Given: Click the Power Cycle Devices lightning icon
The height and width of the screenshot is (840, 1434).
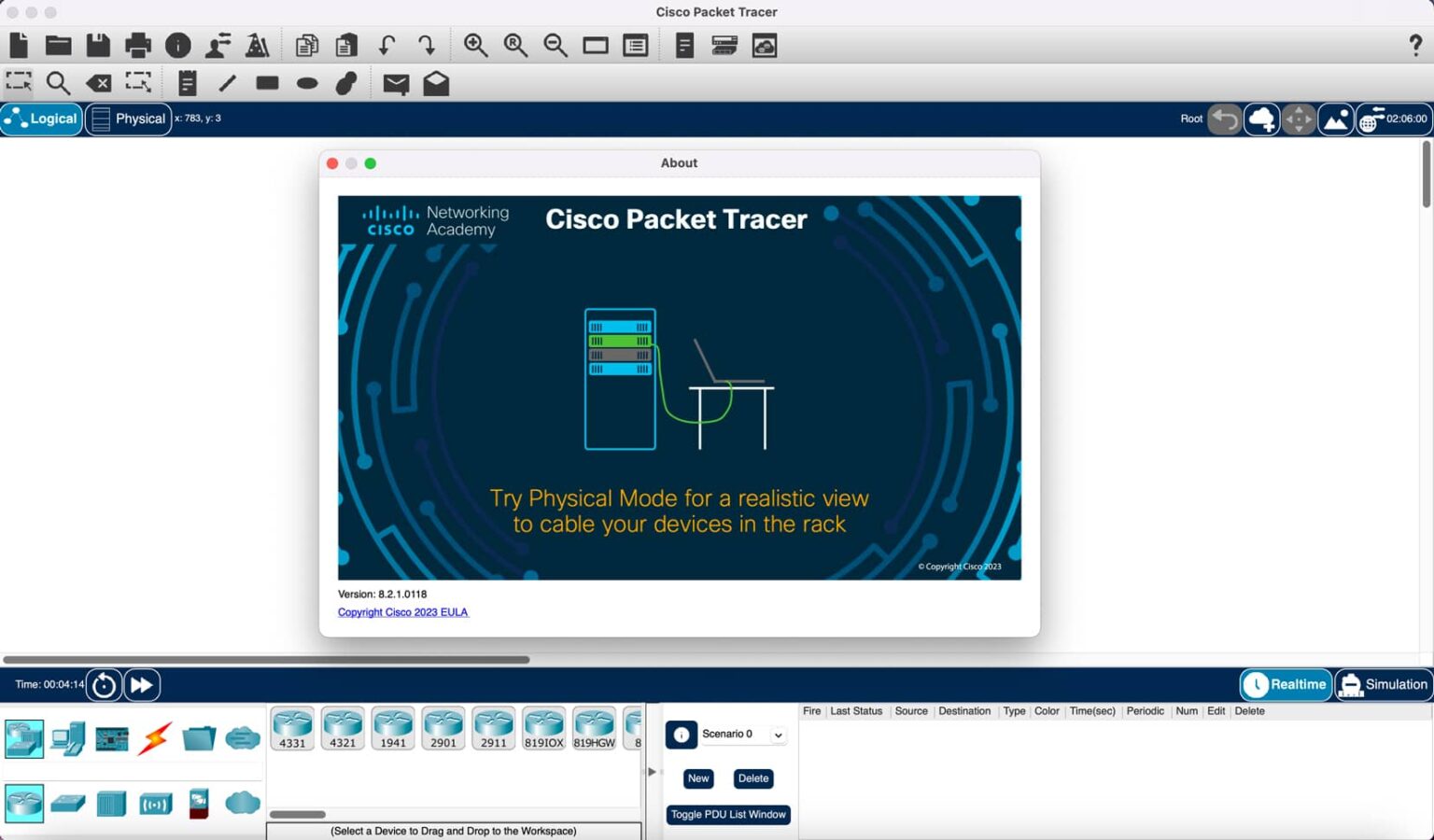Looking at the screenshot, I should 155,738.
